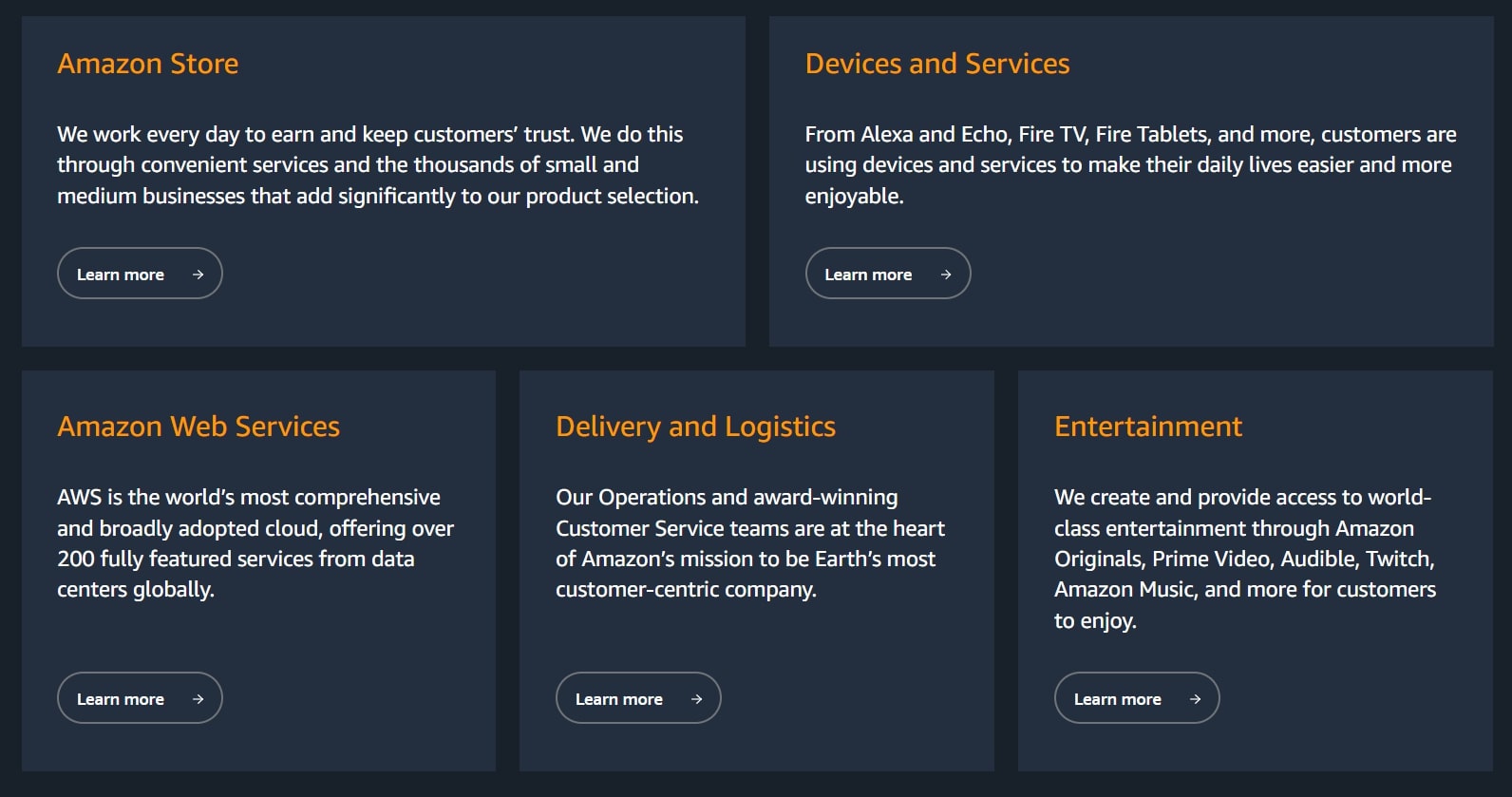Viewport: 1512px width, 797px height.
Task: Open Learn more for Amazon Web Services
Action: [140, 698]
